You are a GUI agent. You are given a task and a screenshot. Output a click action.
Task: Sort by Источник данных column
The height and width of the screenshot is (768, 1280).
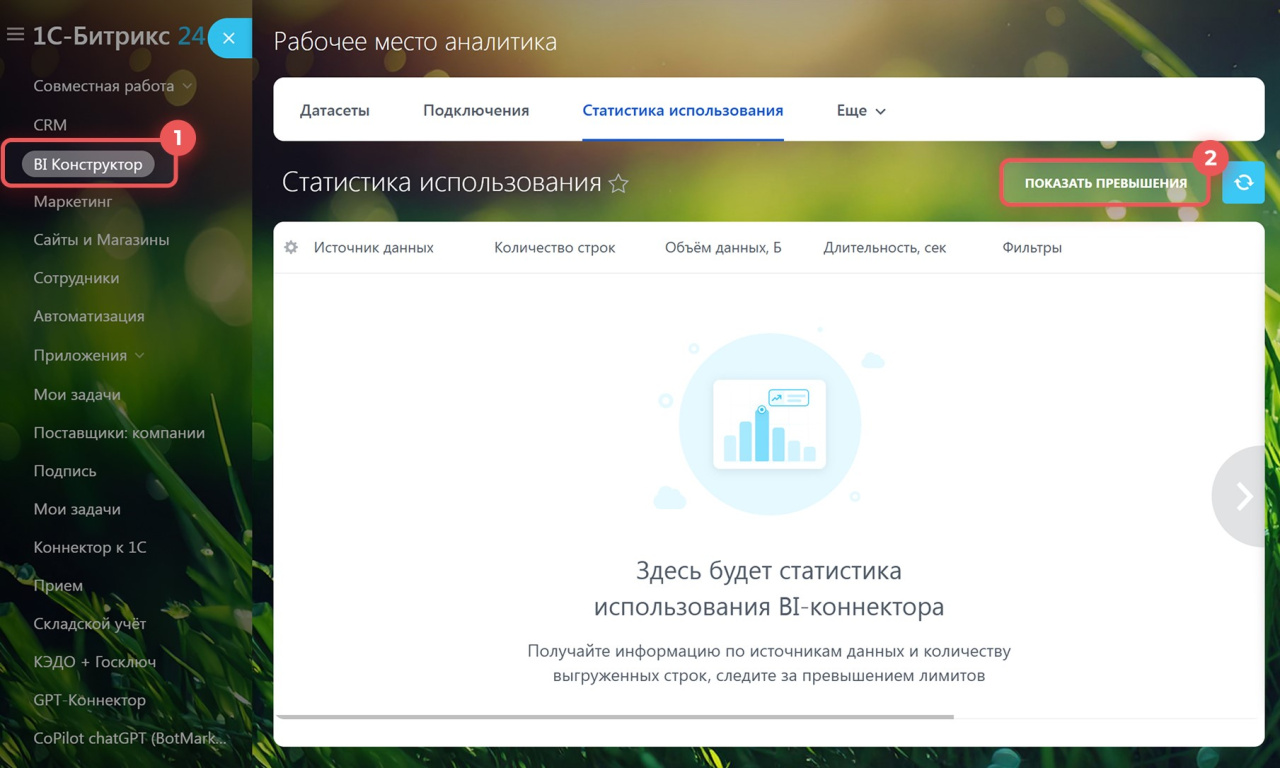374,247
